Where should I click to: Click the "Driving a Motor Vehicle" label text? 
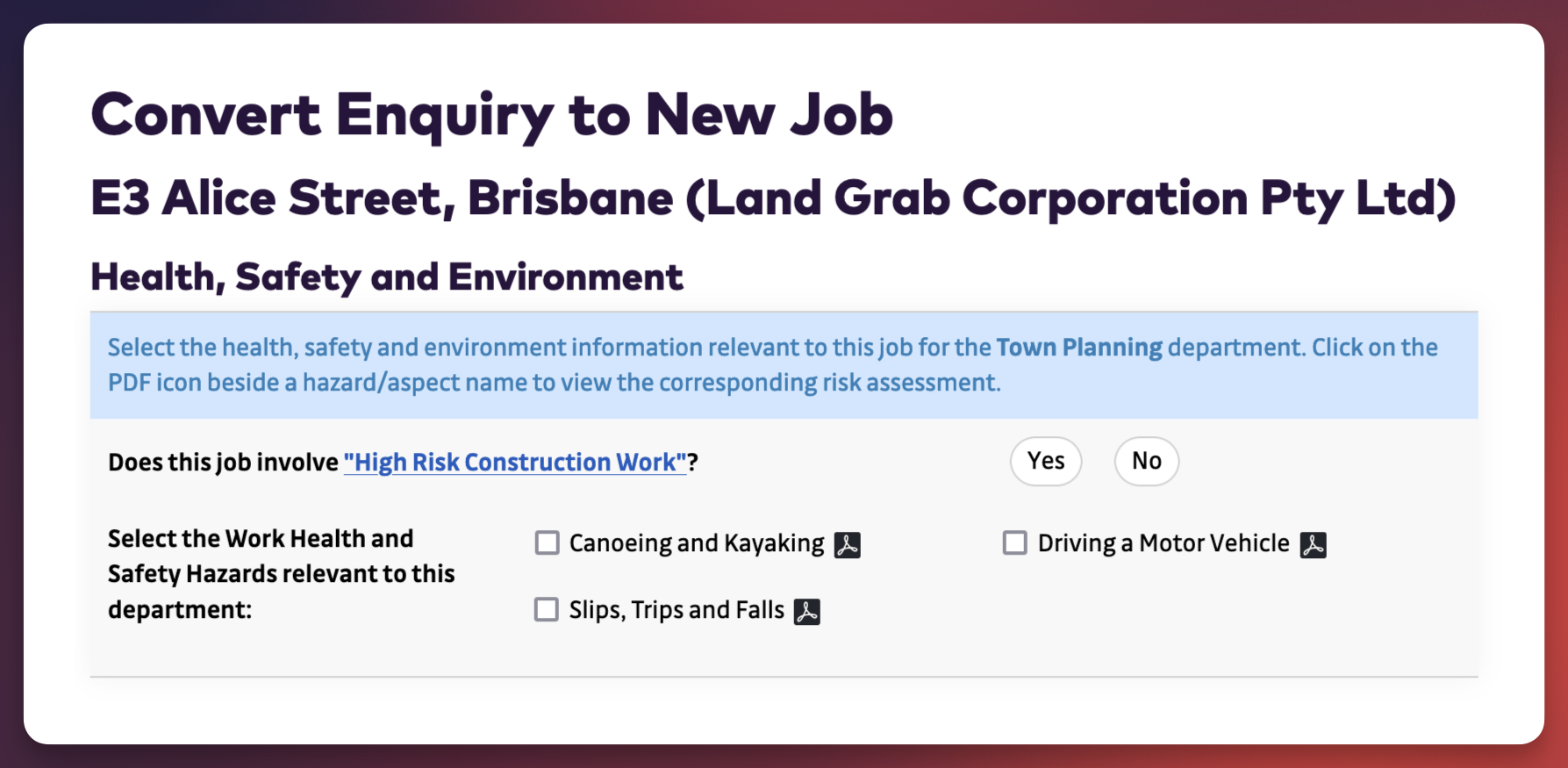(x=1163, y=543)
